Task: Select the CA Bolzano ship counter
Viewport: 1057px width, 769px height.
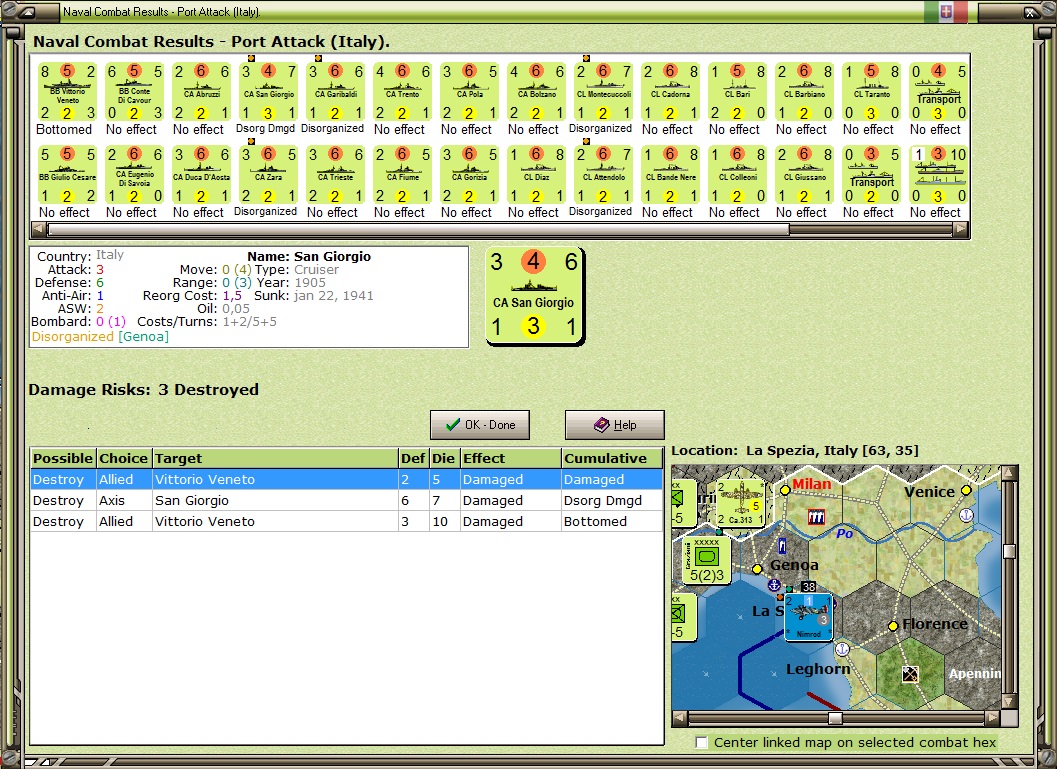Action: coord(536,92)
